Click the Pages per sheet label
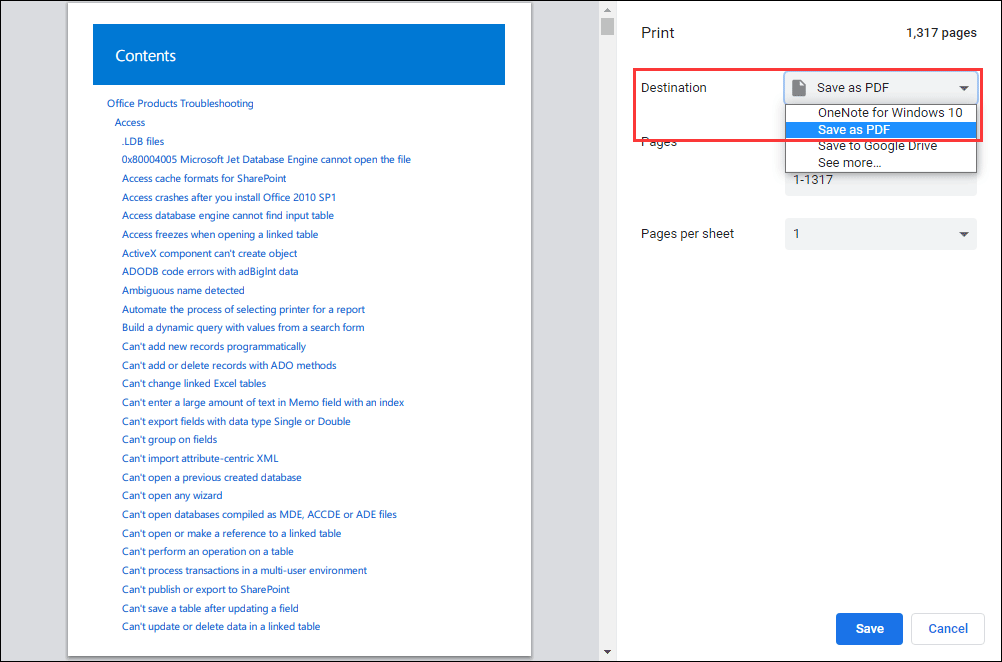 click(x=688, y=234)
